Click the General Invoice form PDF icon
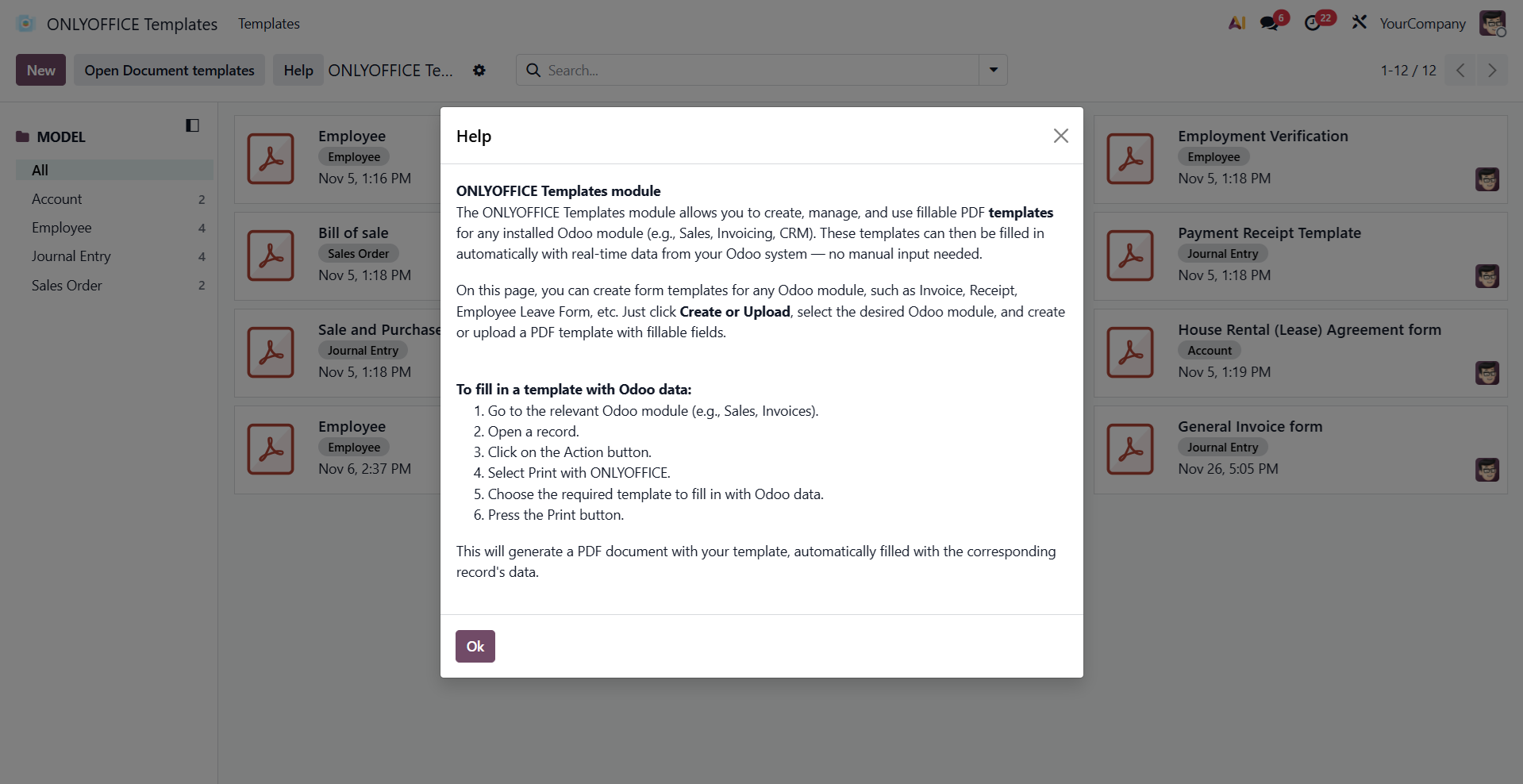The image size is (1523, 784). click(1129, 448)
